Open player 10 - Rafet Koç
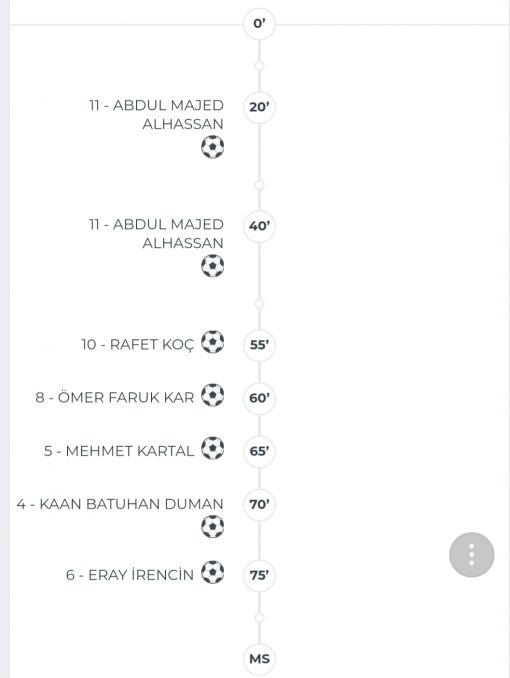 [138, 345]
